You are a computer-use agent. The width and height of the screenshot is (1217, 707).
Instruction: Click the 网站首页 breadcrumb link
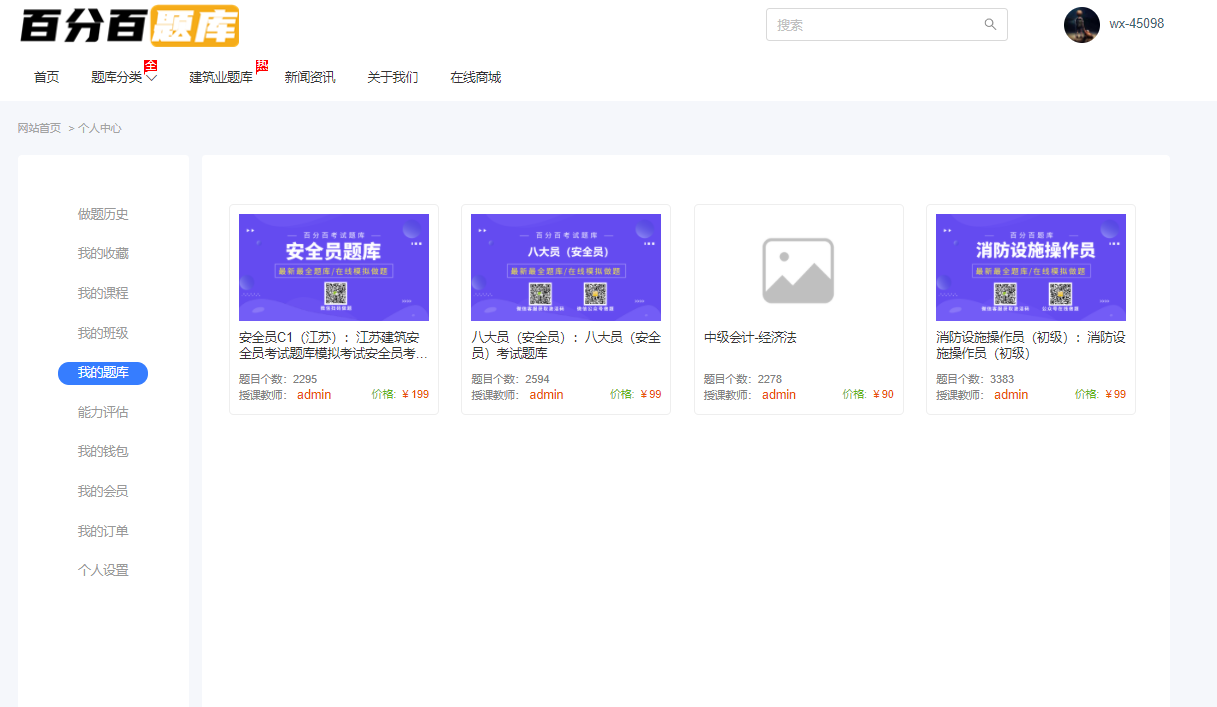coord(39,128)
